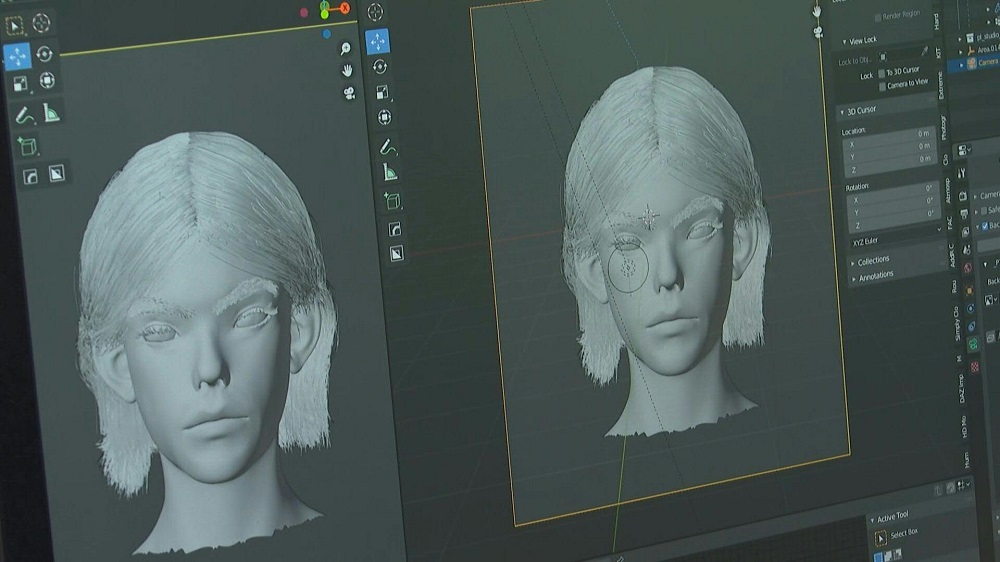Select the Annotate tool in left viewport

click(23, 116)
